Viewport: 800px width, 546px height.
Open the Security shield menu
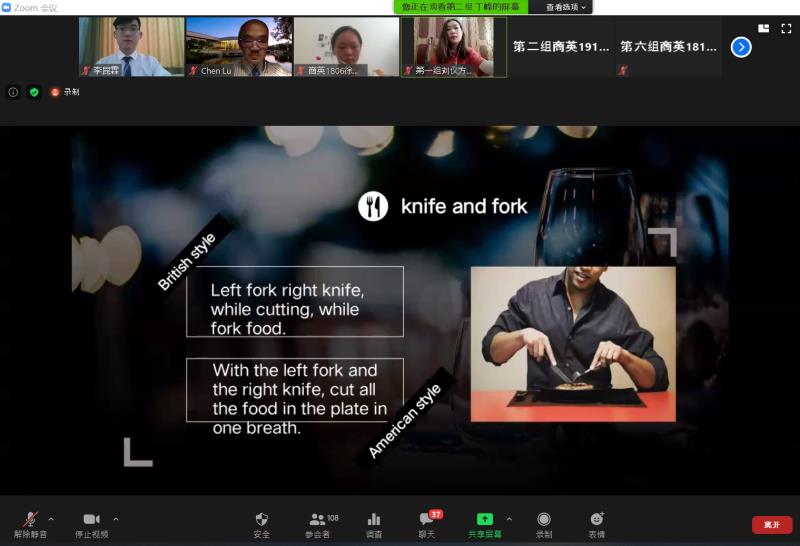[261, 525]
